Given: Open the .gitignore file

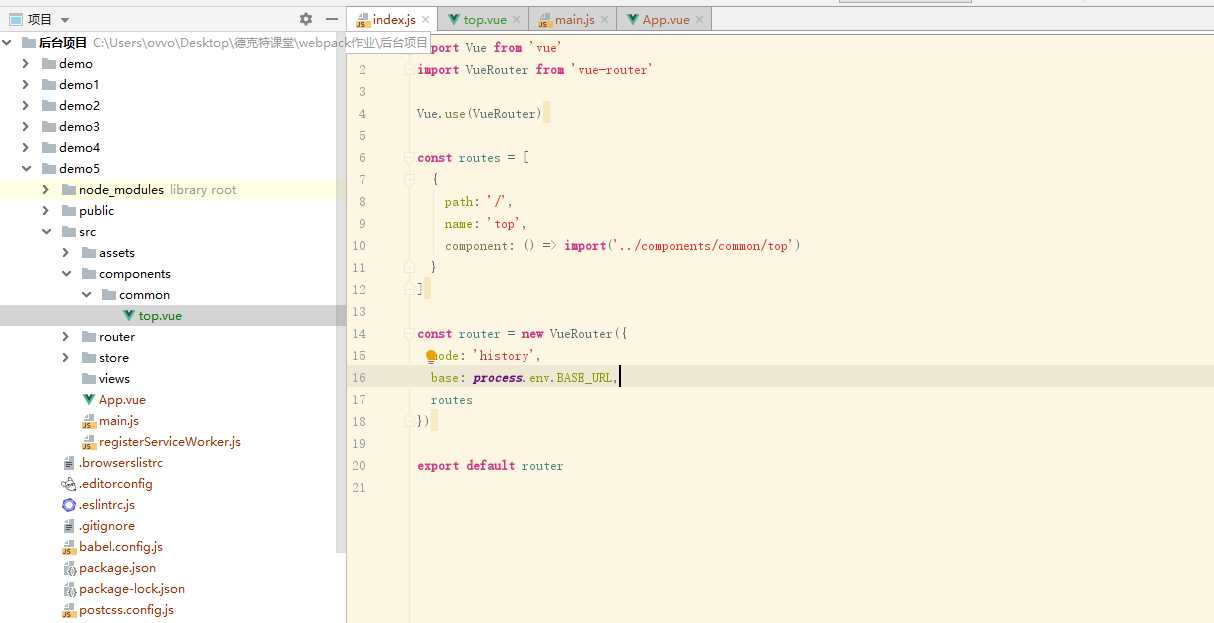Looking at the screenshot, I should tap(107, 526).
